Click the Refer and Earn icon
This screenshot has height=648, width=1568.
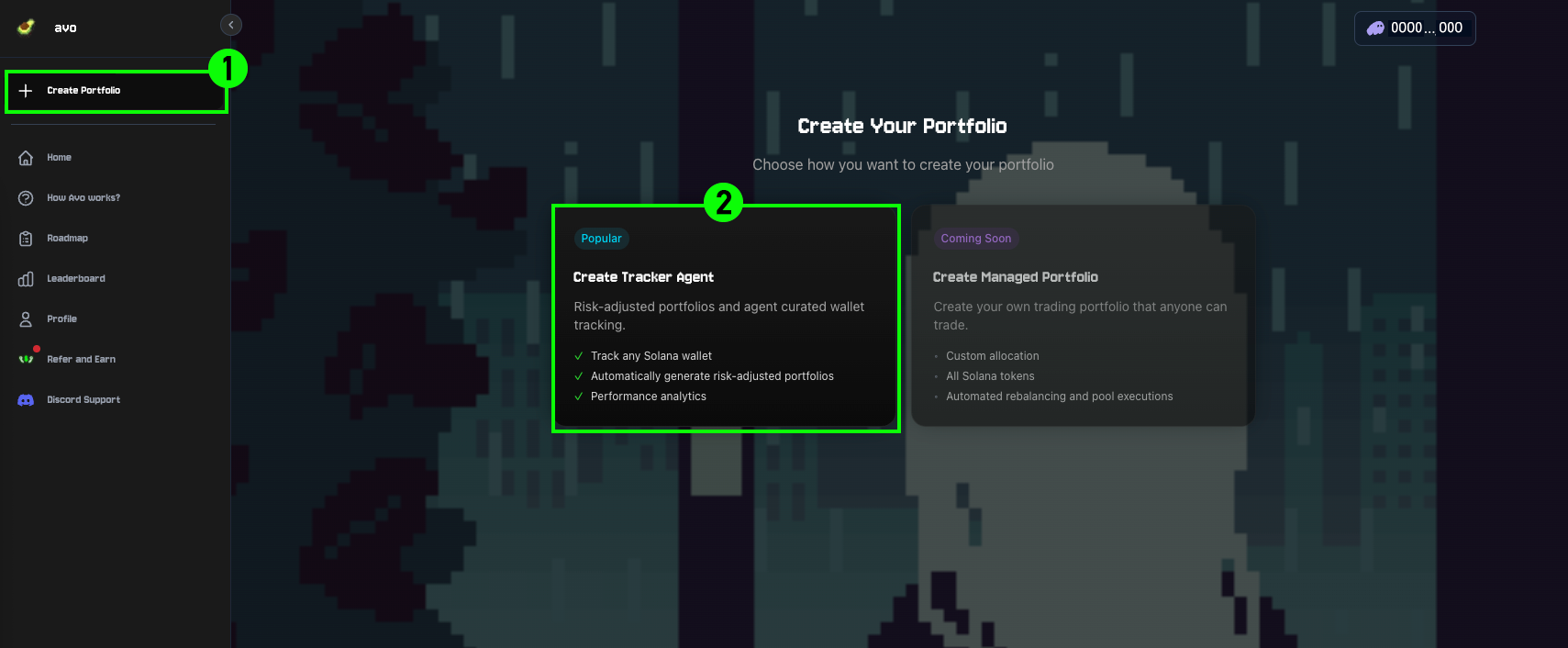tap(26, 359)
